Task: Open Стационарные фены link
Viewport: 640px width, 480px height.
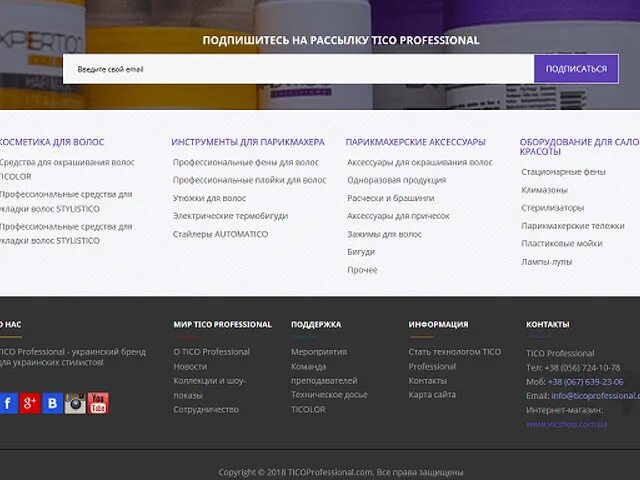Action: tap(563, 172)
